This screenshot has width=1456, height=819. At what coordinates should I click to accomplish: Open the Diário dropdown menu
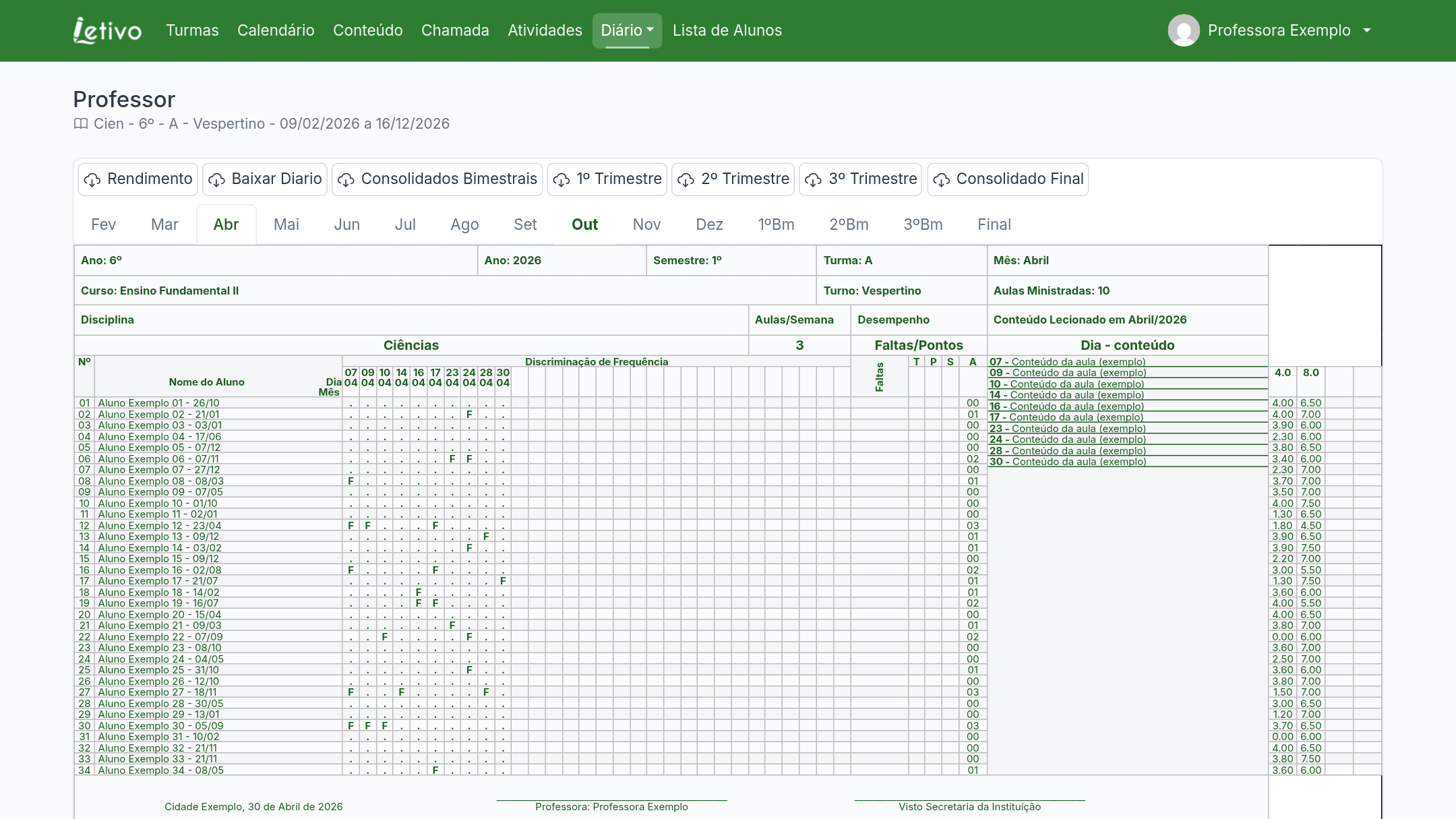point(627,30)
